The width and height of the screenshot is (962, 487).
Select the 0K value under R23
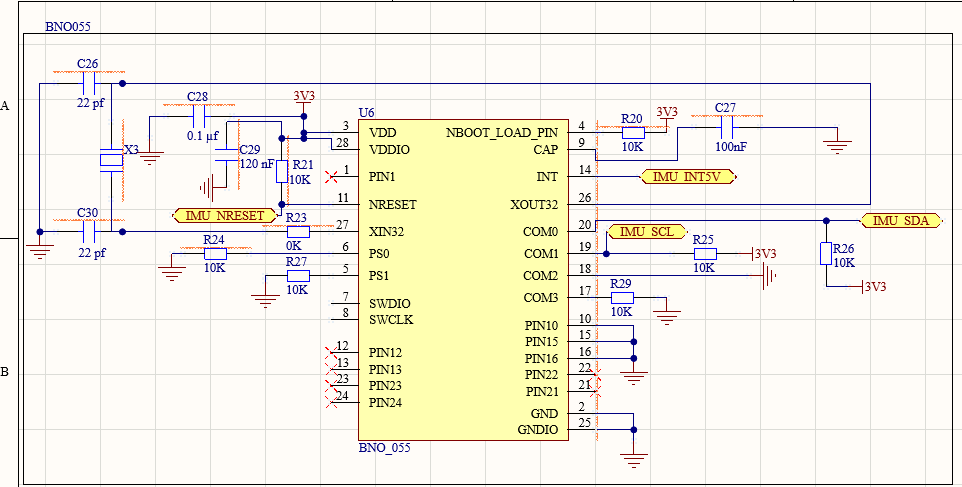293,245
